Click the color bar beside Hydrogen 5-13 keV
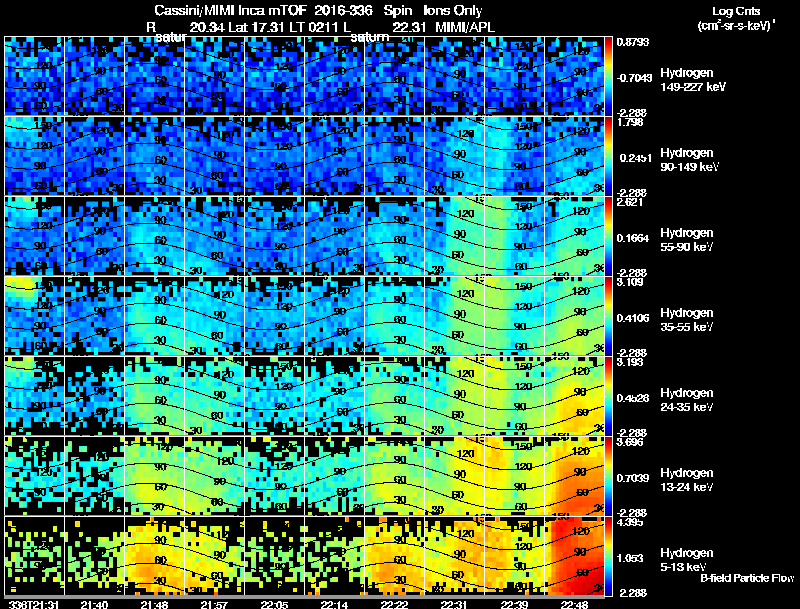 pos(608,556)
